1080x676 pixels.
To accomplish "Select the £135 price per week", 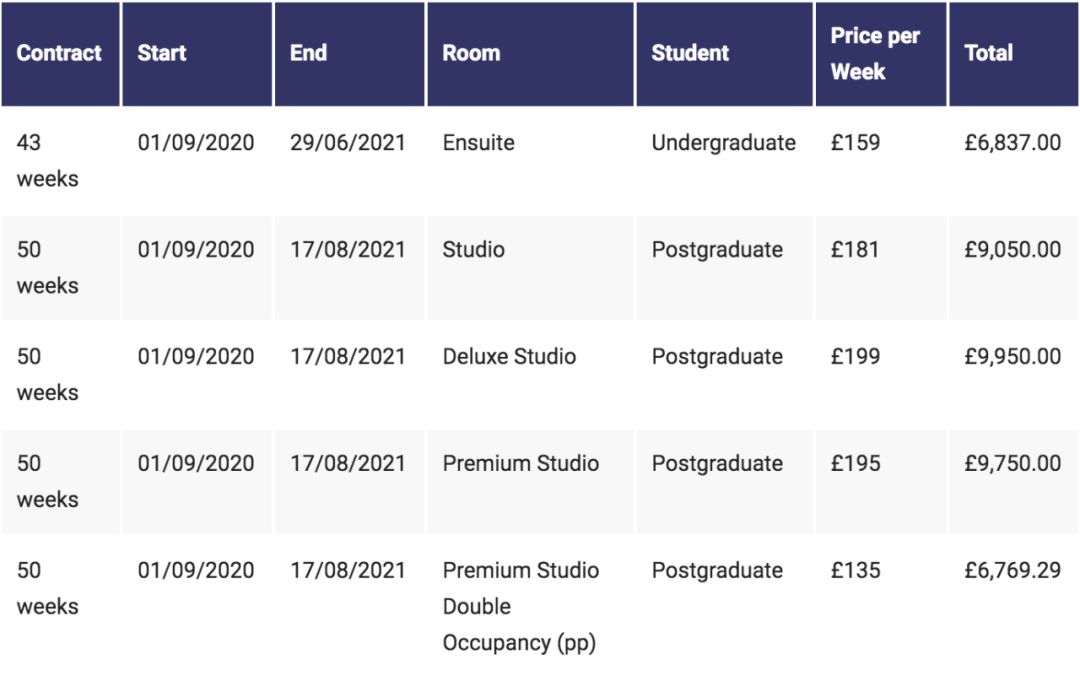I will (855, 571).
